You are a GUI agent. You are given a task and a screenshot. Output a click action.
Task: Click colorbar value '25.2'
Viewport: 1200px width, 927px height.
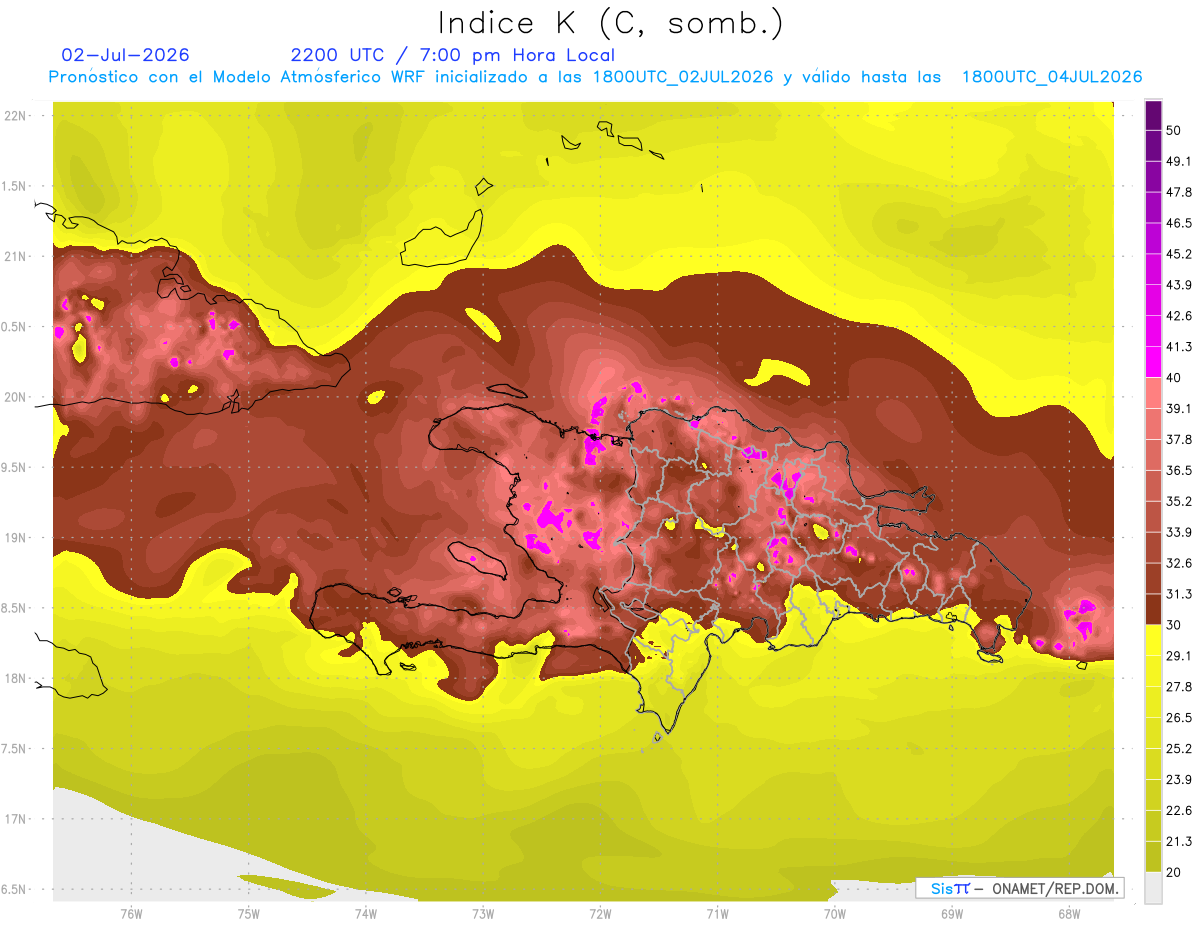[1178, 748]
